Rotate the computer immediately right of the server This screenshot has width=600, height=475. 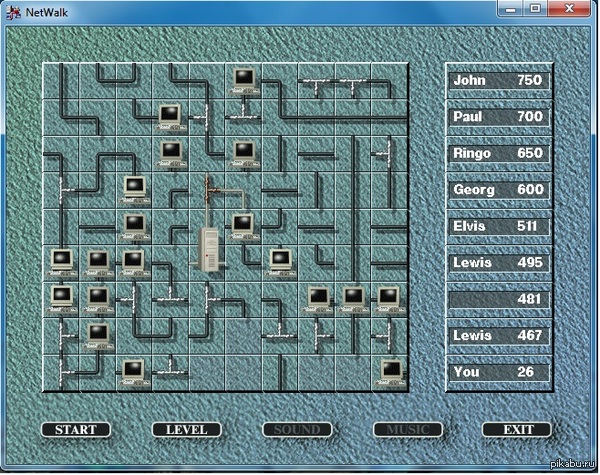(243, 225)
